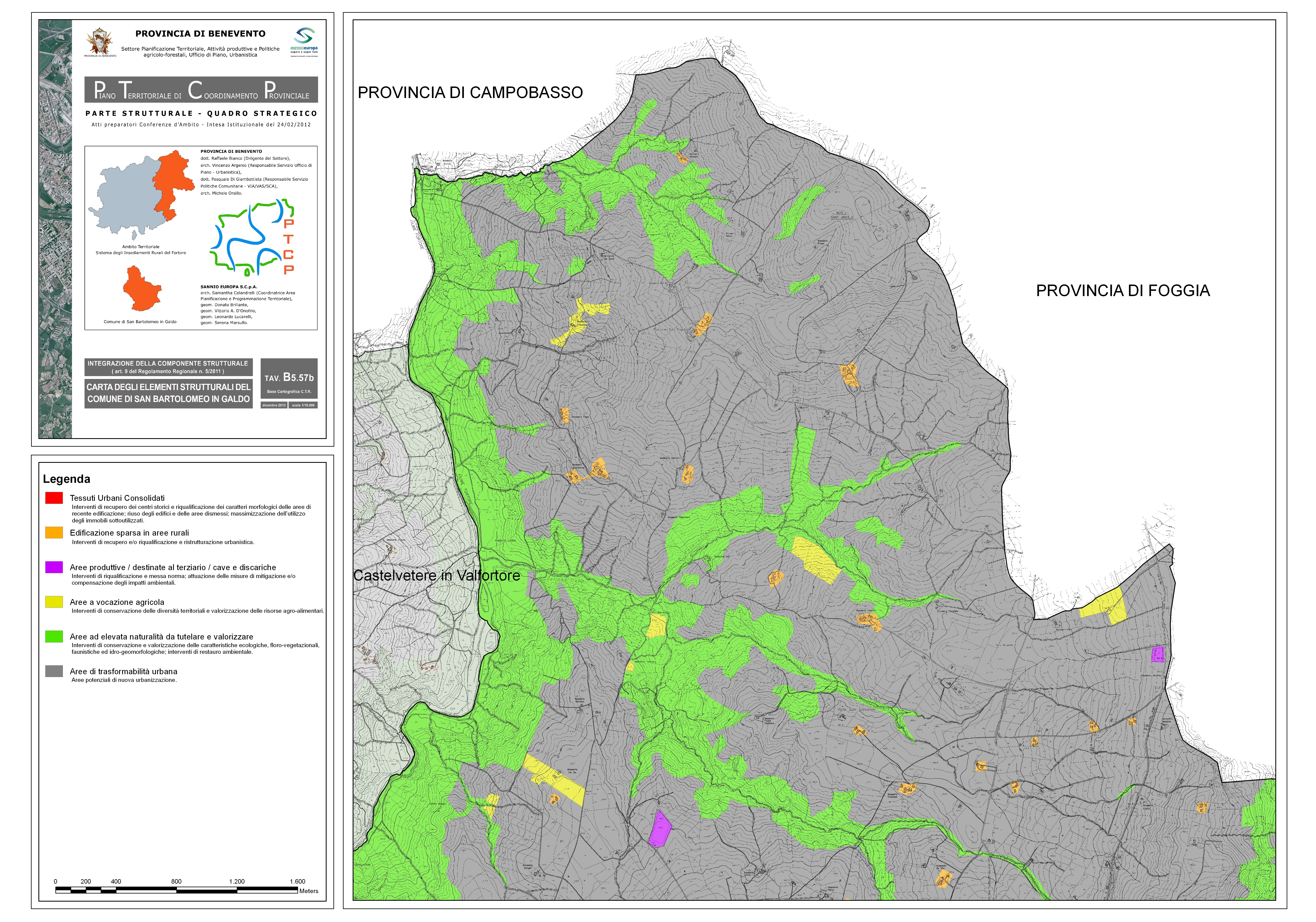Click the orange Edificazione sparsa swatch
The height and width of the screenshot is (922, 1316).
coord(54,532)
